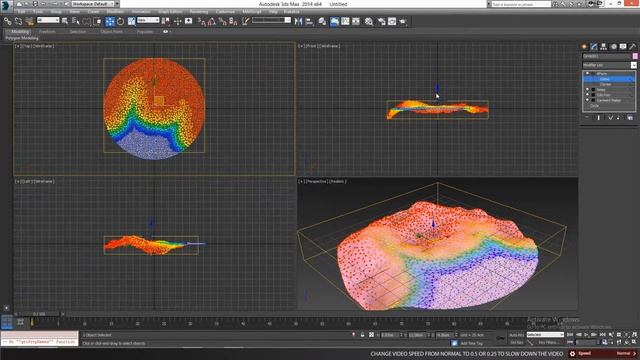Activate the Select and Rotate tool

(x=120, y=21)
